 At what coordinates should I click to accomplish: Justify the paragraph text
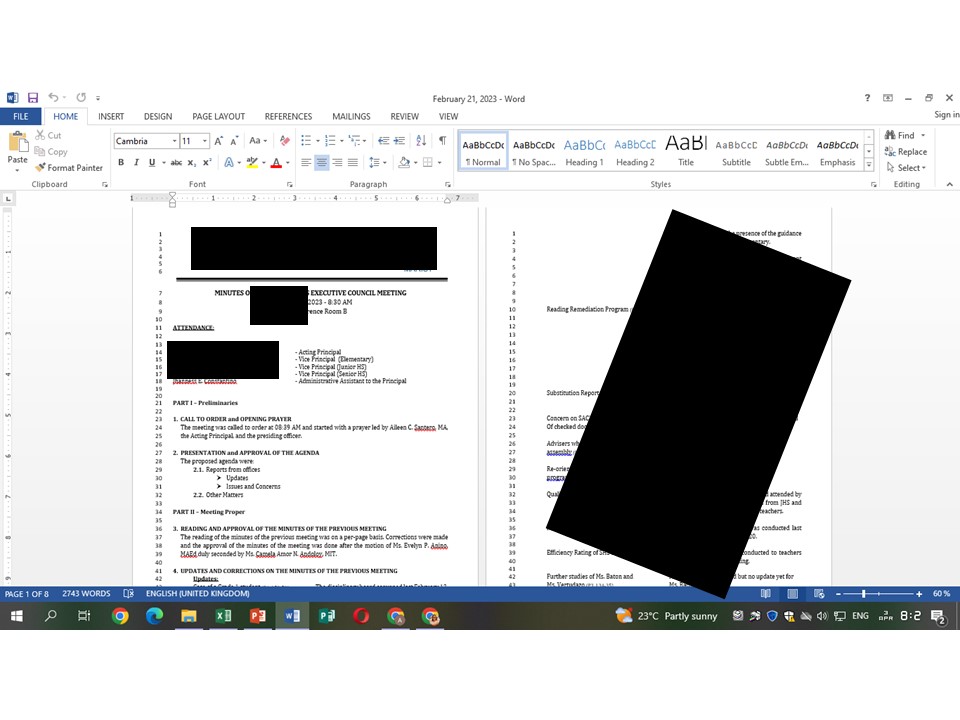coord(353,162)
